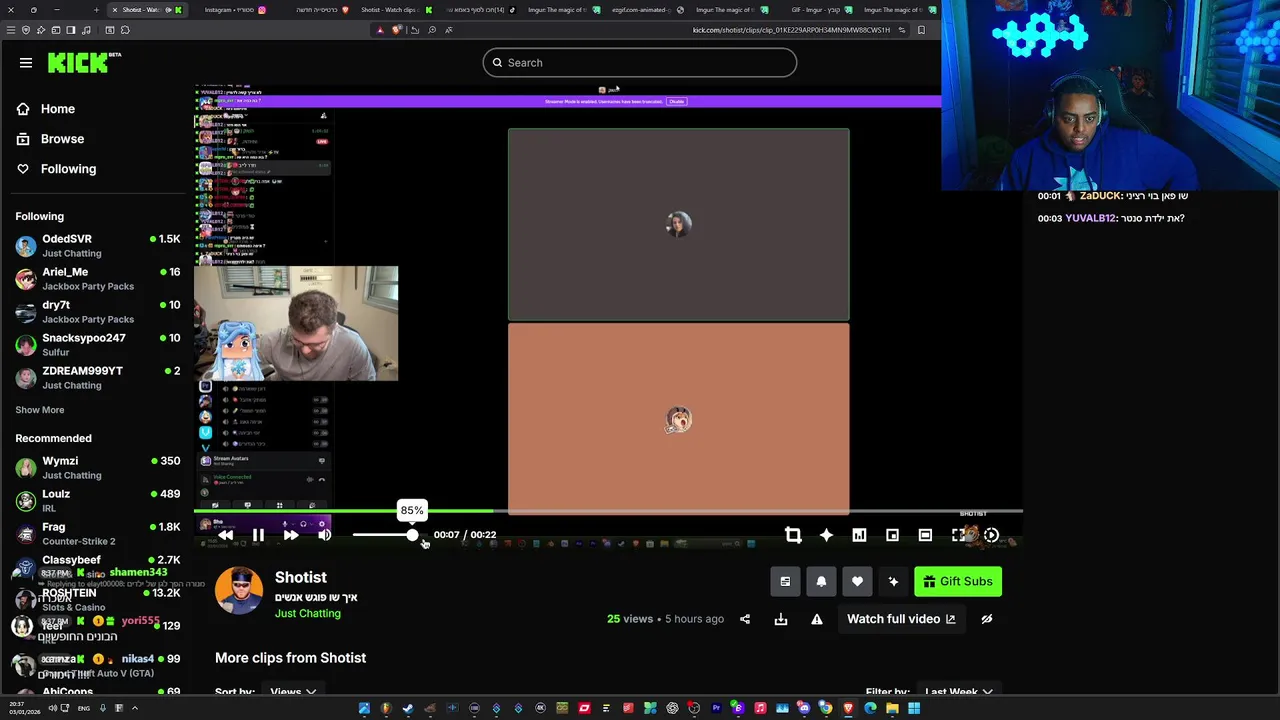Open Premiere Pro from the taskbar

pyautogui.click(x=716, y=708)
